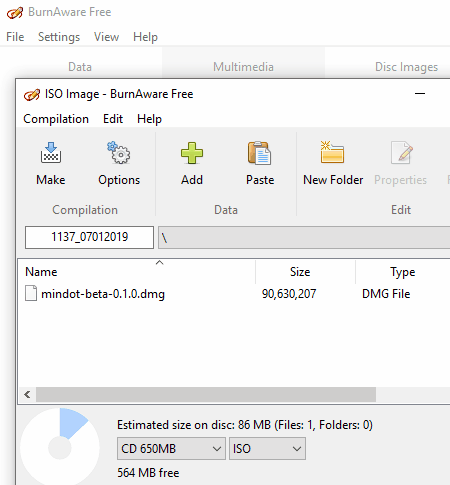Open the Help menu in ISO Image window

149,119
